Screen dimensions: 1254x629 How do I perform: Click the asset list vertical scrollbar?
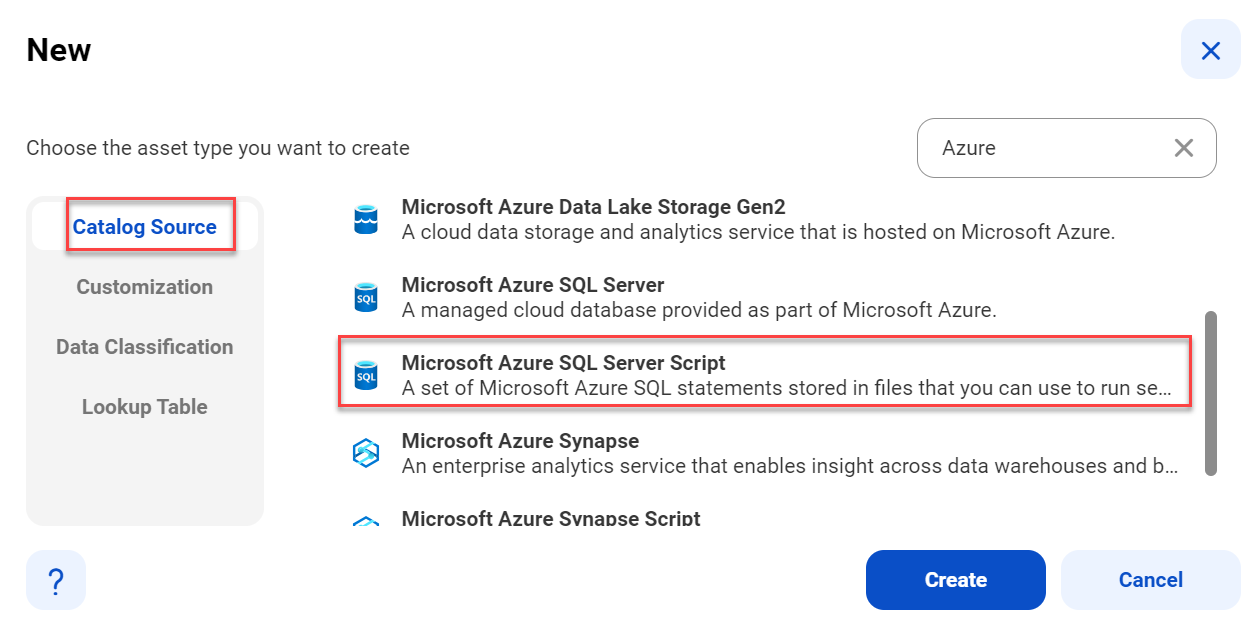click(x=1211, y=393)
